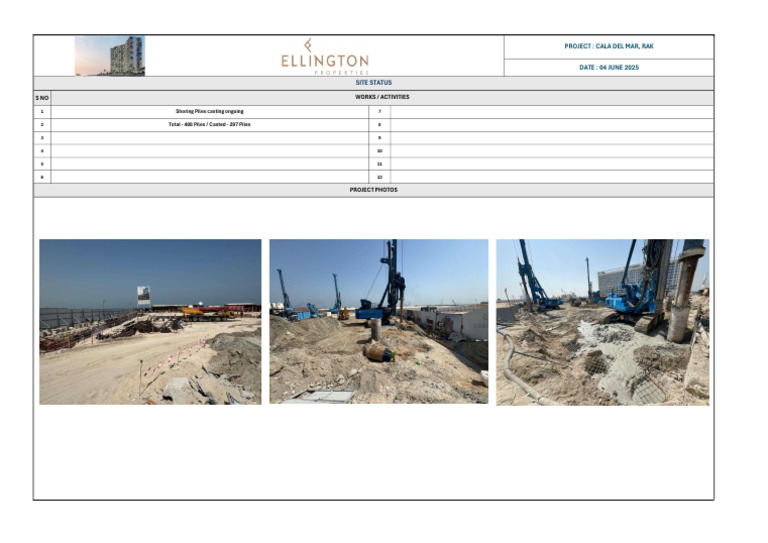This screenshot has width=768, height=543.
Task: Click the building render thumbnail in header
Action: (110, 56)
